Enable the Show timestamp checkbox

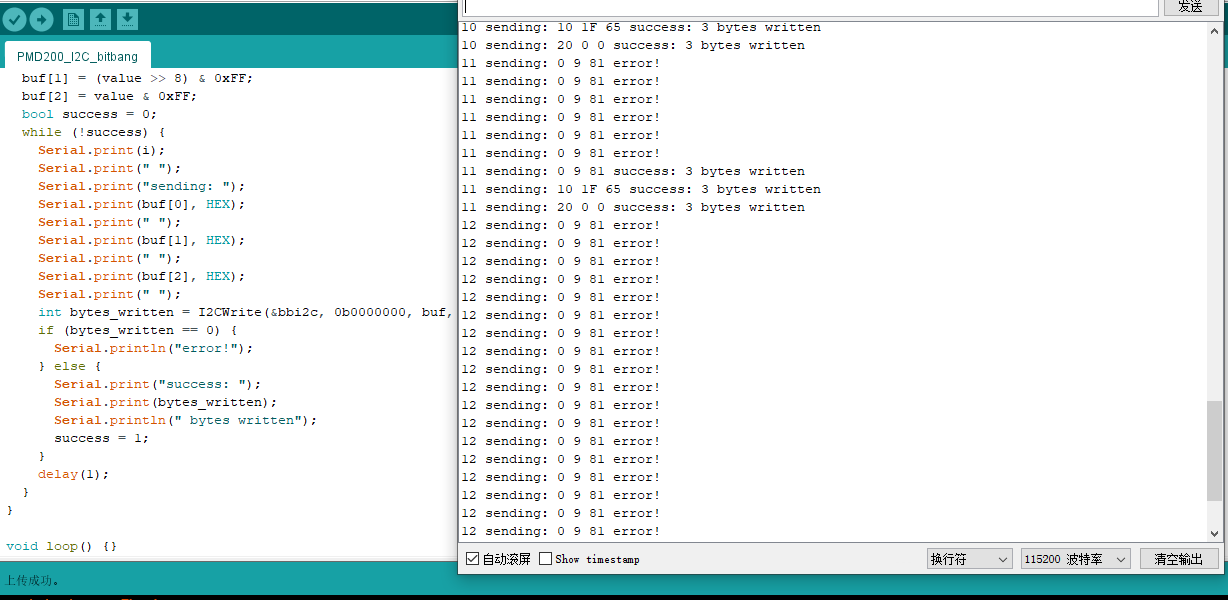coord(545,559)
